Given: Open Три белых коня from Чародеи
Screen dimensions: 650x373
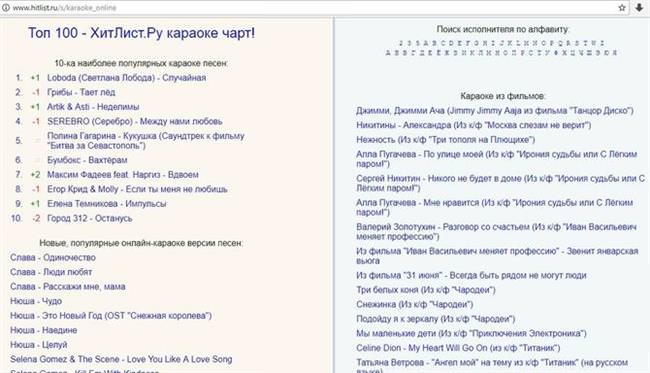Looking at the screenshot, I should coord(426,290).
